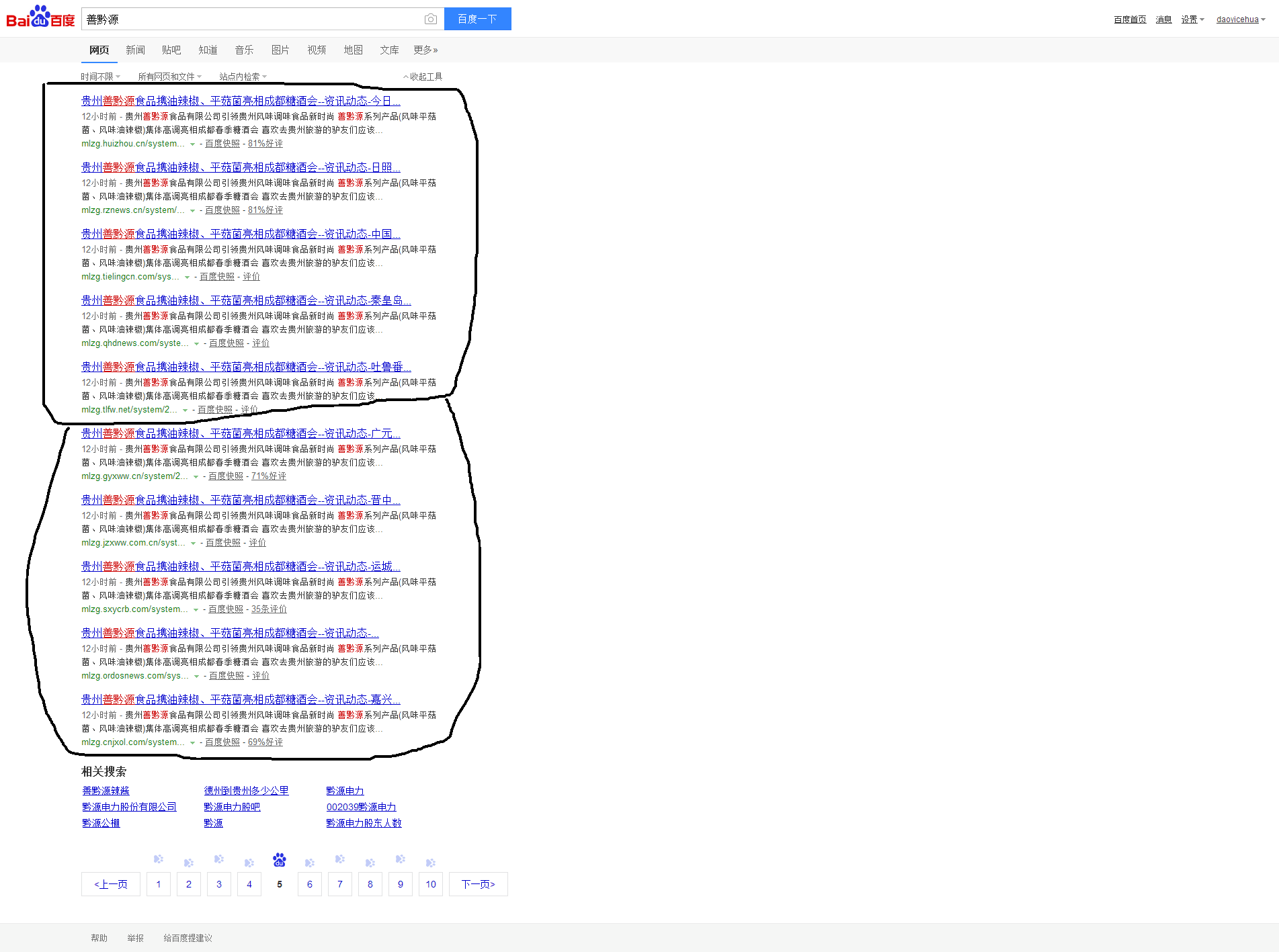Click related search 002039黔源电力
Viewport: 1279px width, 952px height.
pos(362,807)
